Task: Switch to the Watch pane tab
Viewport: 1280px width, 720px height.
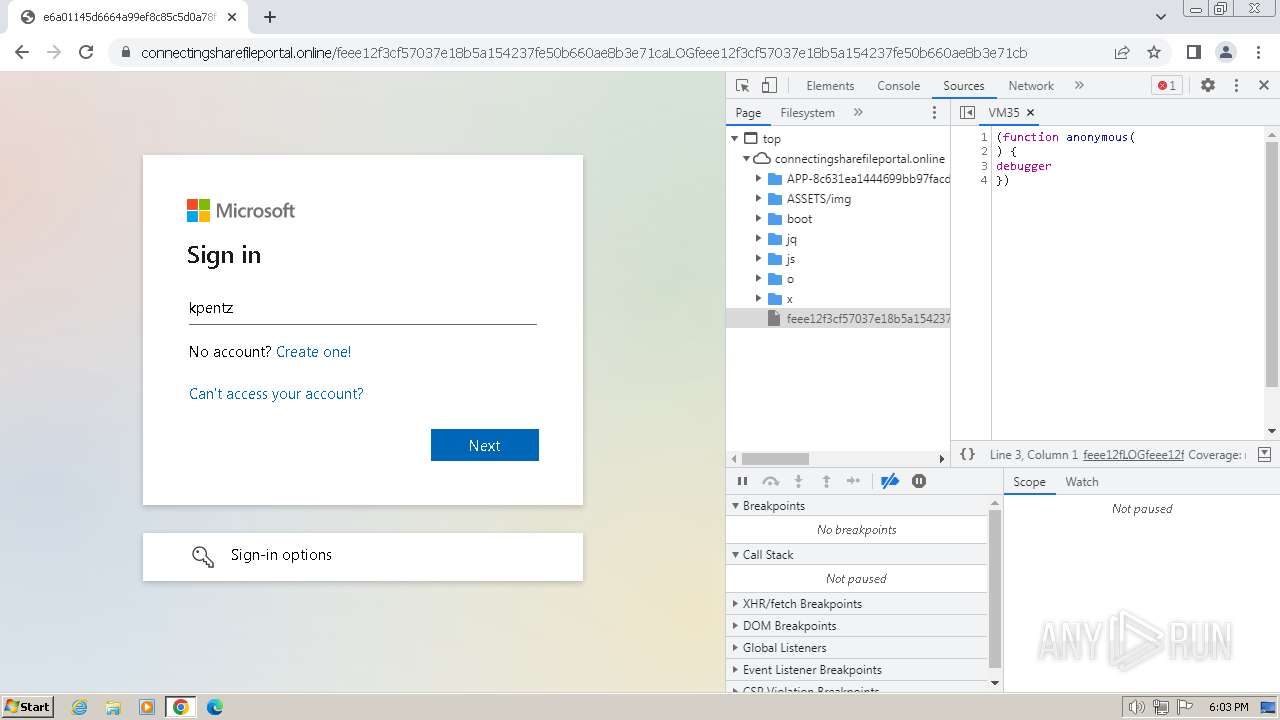Action: (x=1081, y=482)
